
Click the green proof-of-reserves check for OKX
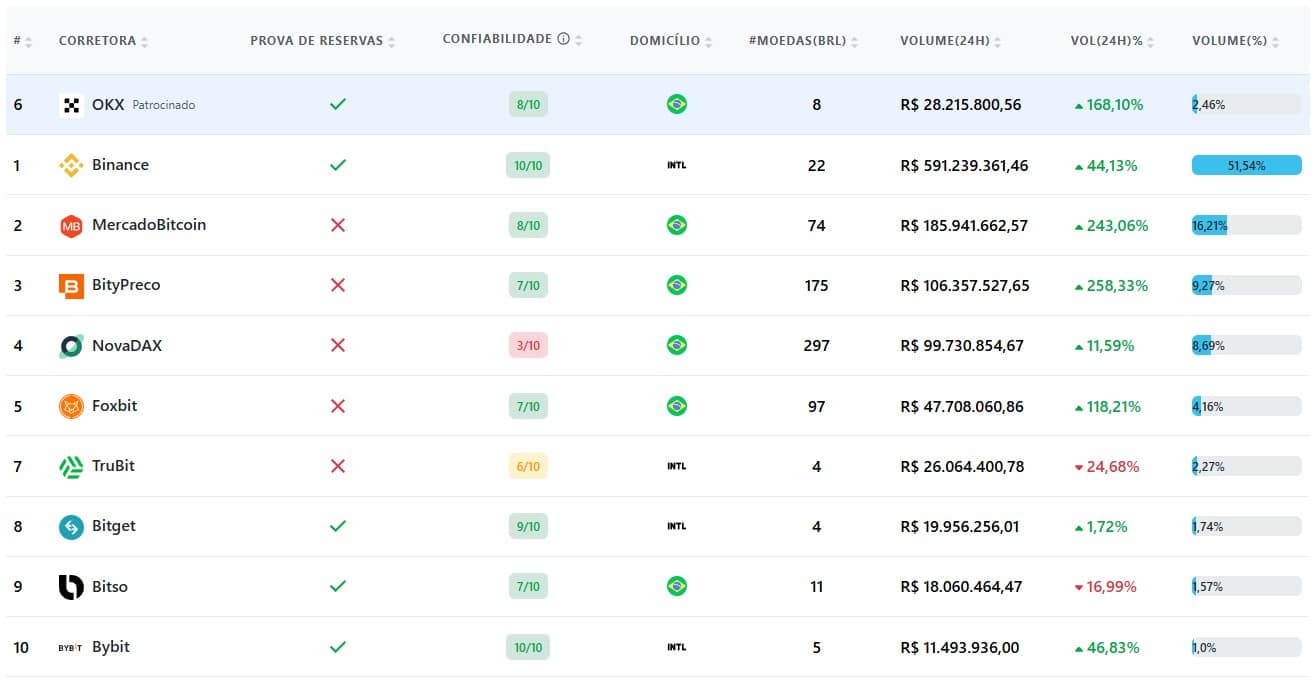tap(338, 104)
